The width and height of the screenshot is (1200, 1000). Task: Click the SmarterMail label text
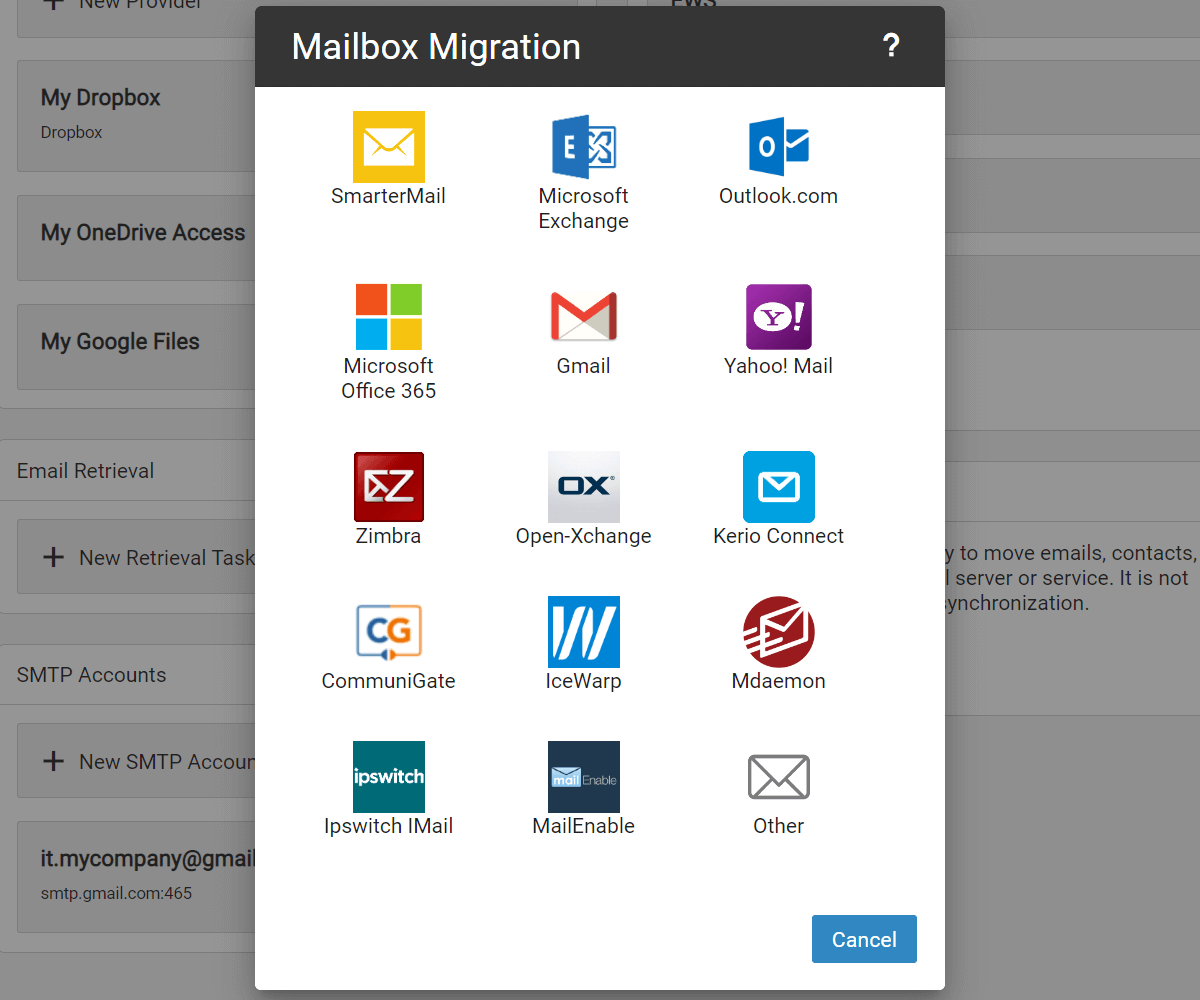point(389,196)
